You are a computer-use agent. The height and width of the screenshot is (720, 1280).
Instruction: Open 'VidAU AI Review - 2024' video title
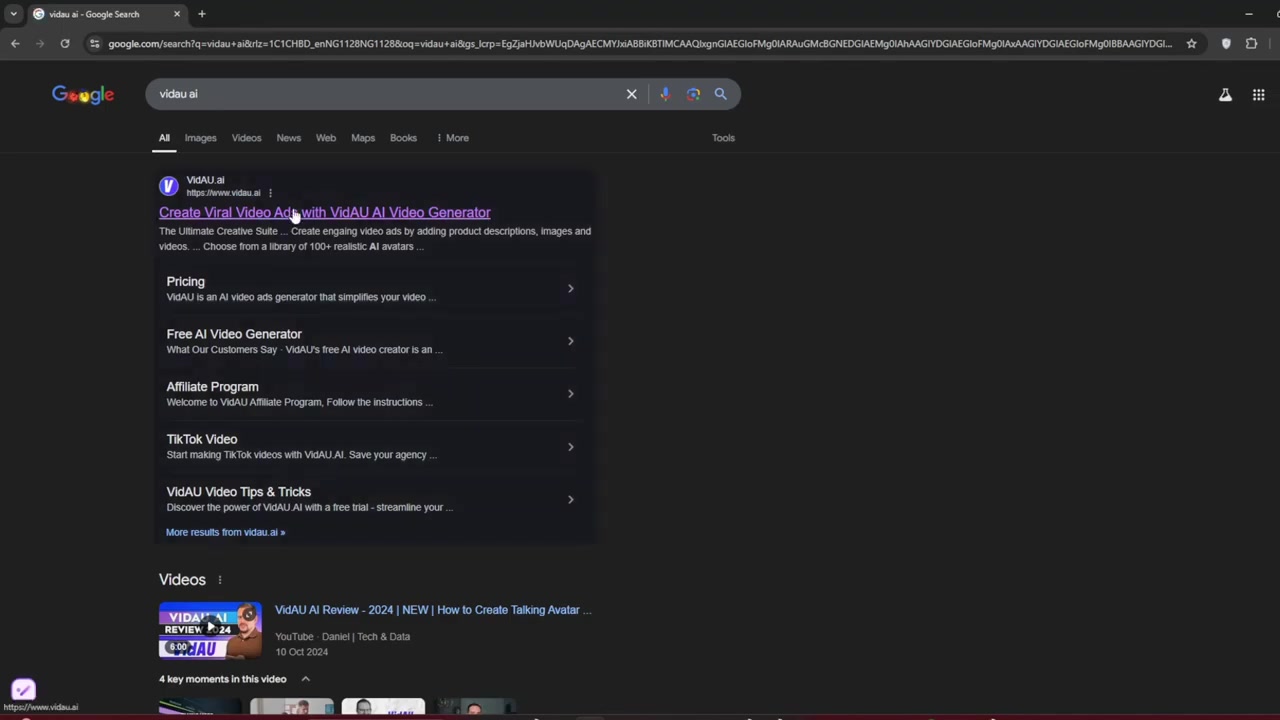pos(433,610)
